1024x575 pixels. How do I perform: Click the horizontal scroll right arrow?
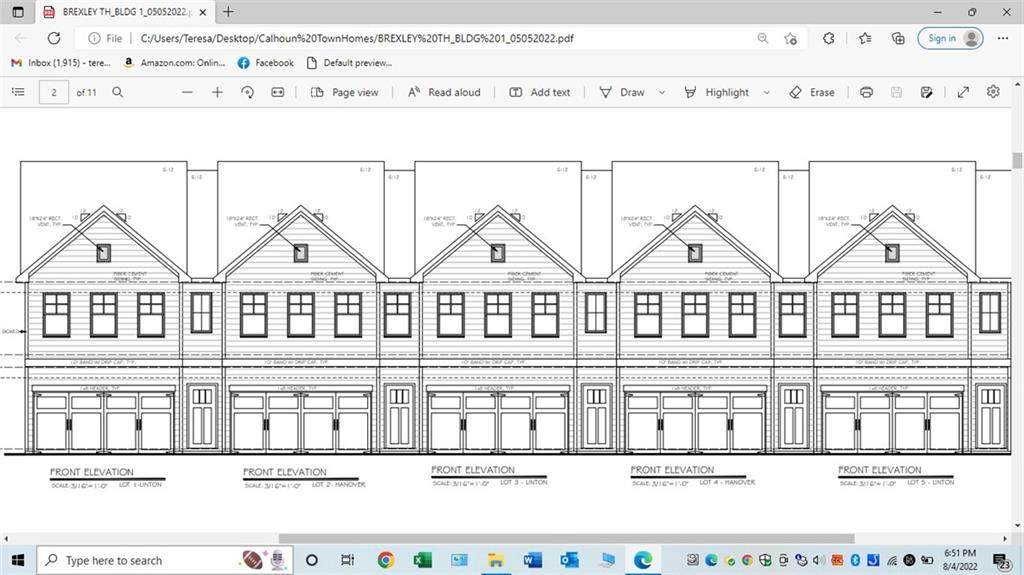pyautogui.click(x=1005, y=539)
